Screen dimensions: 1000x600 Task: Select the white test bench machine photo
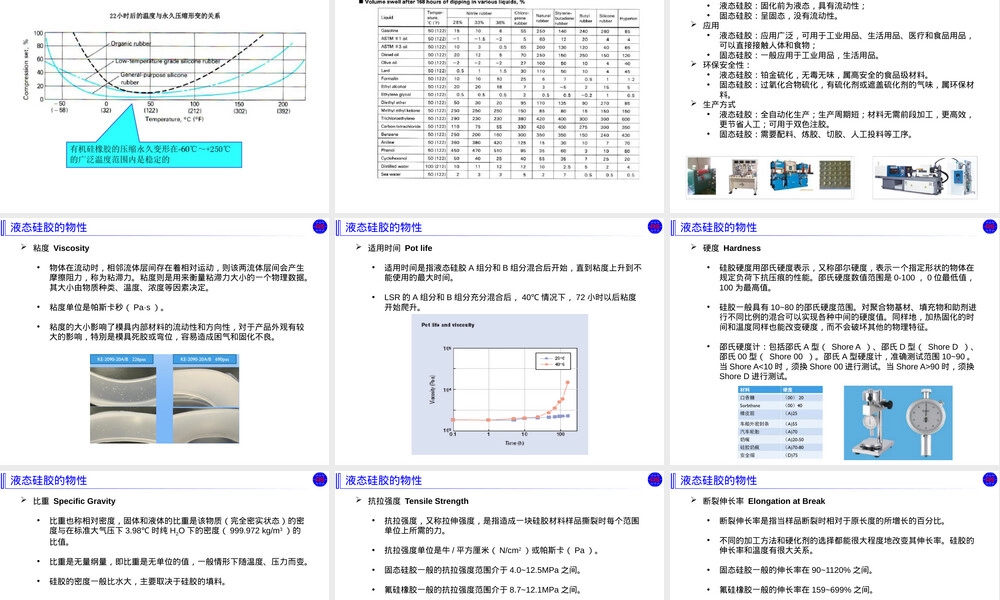coord(744,177)
